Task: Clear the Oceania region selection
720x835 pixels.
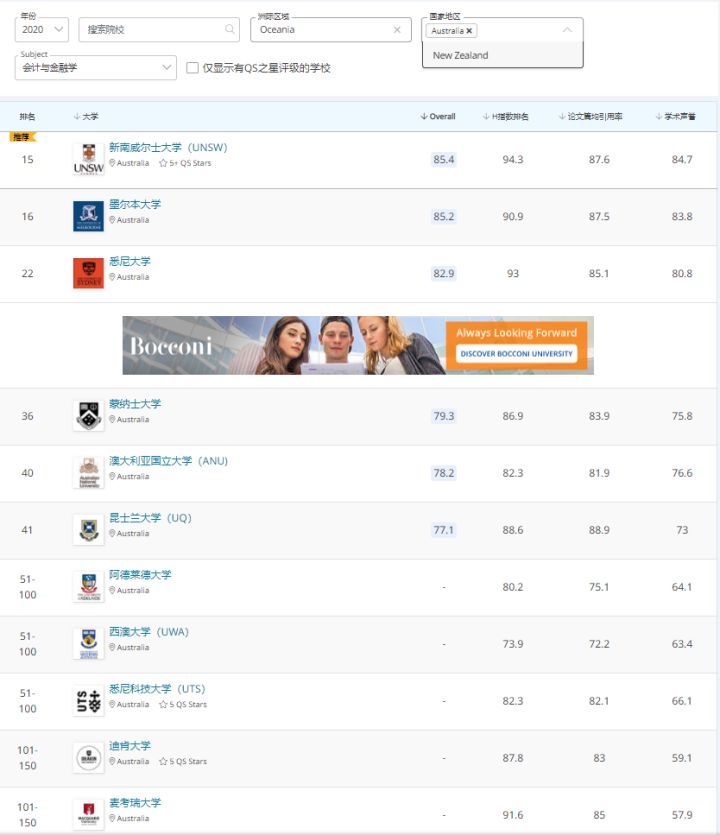Action: pos(397,30)
